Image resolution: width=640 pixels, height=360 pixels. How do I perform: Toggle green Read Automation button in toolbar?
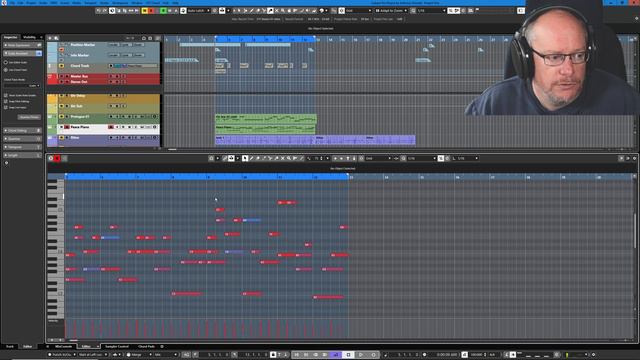[x=163, y=11]
